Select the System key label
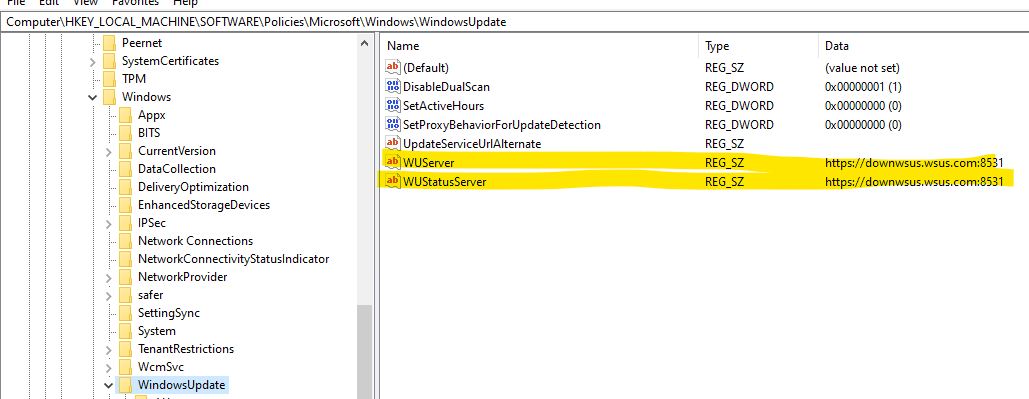The height and width of the screenshot is (399, 1029). tap(157, 331)
